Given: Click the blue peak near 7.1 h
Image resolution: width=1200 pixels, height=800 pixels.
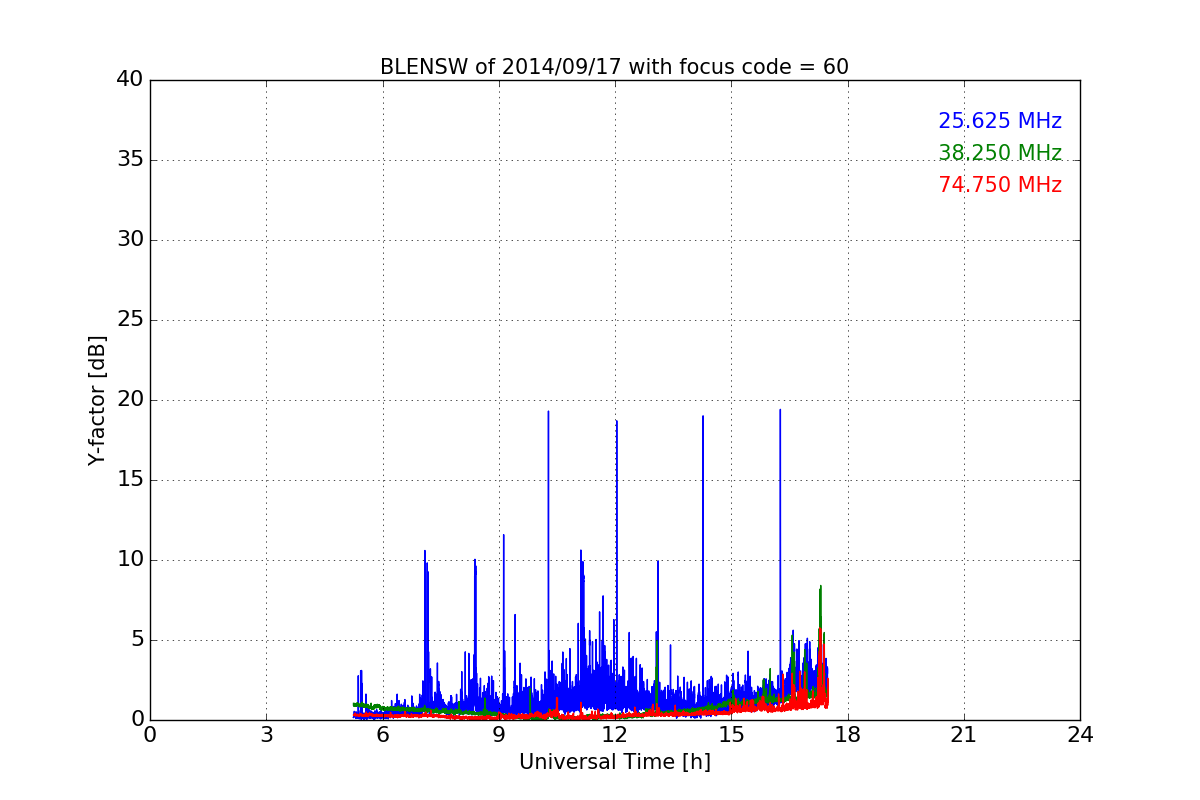Looking at the screenshot, I should (425, 551).
